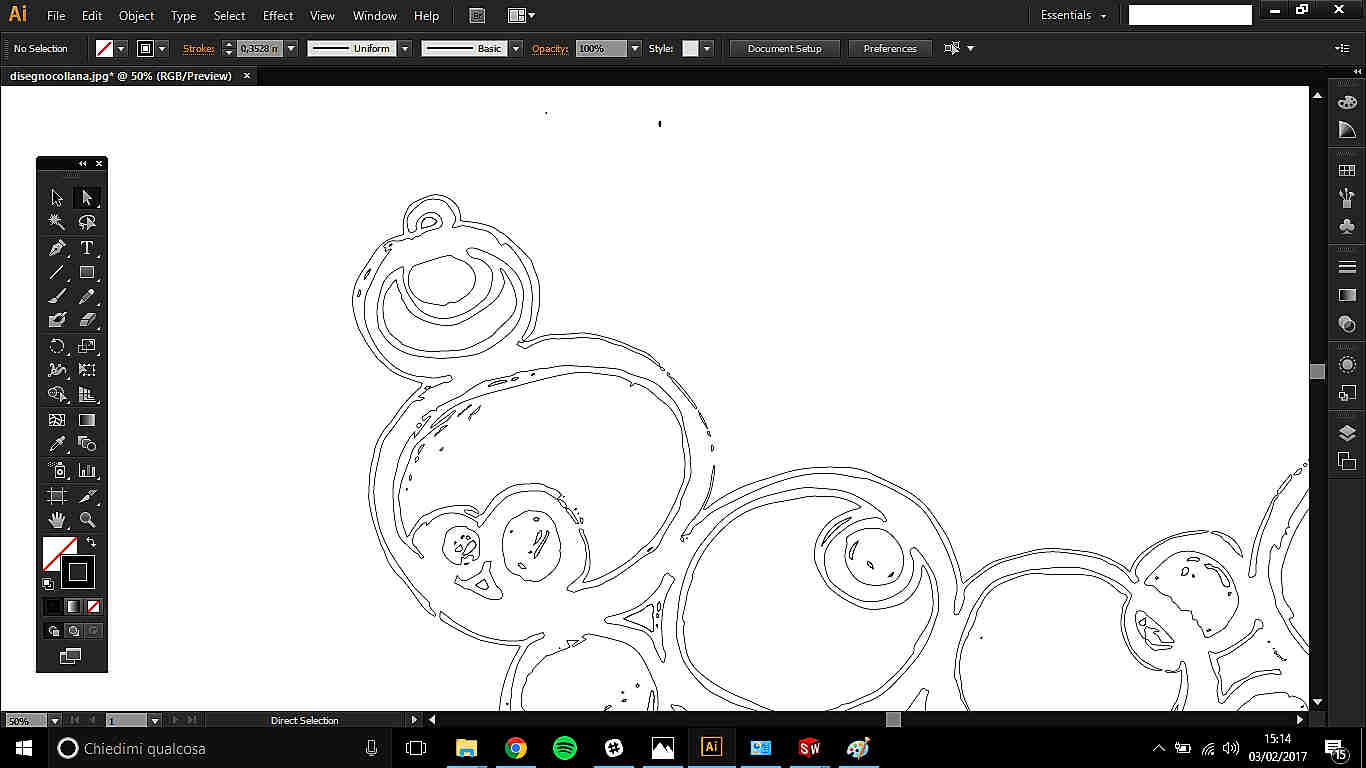Select the Artboard tool

[x=57, y=496]
